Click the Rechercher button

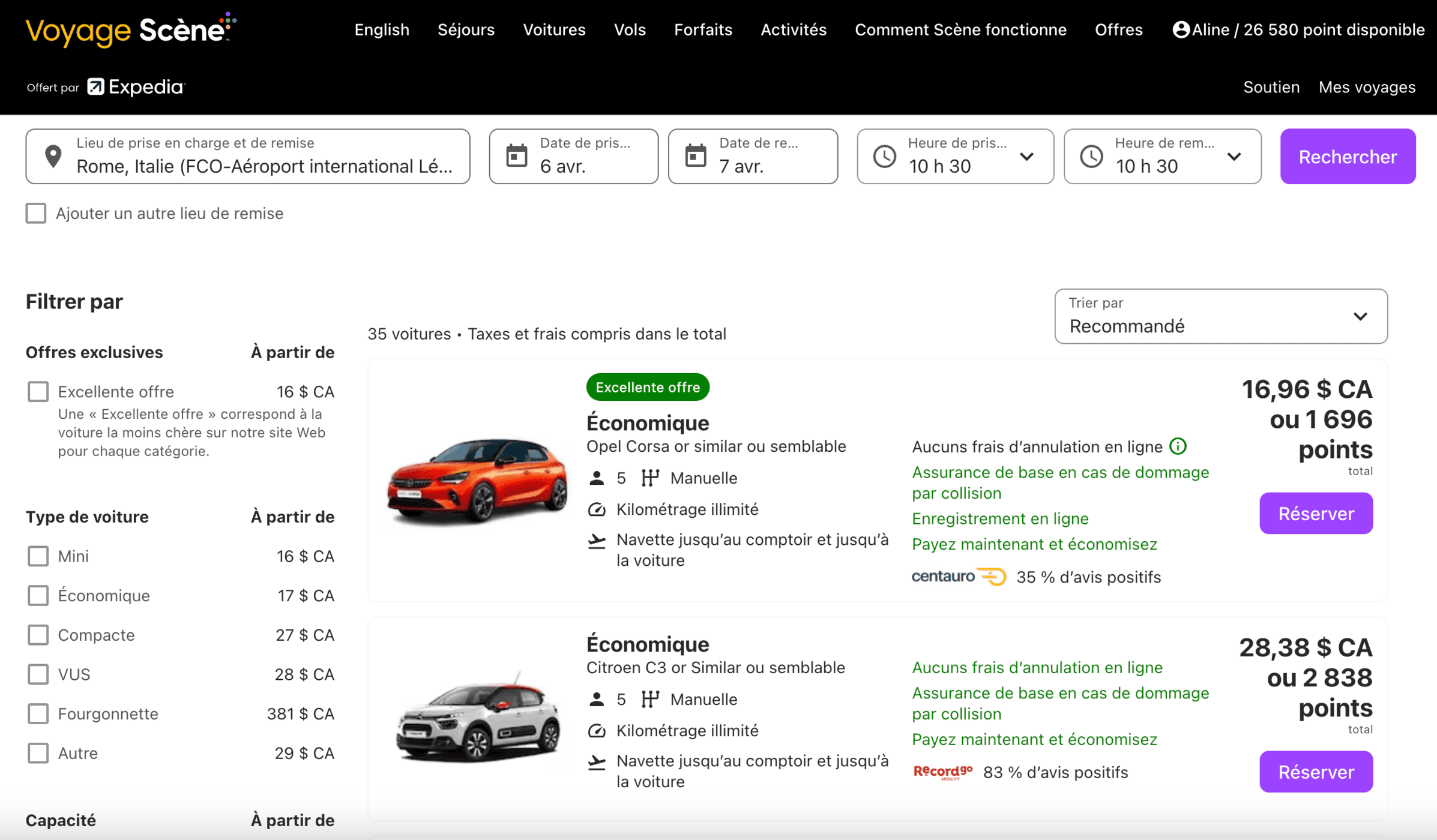click(x=1348, y=157)
